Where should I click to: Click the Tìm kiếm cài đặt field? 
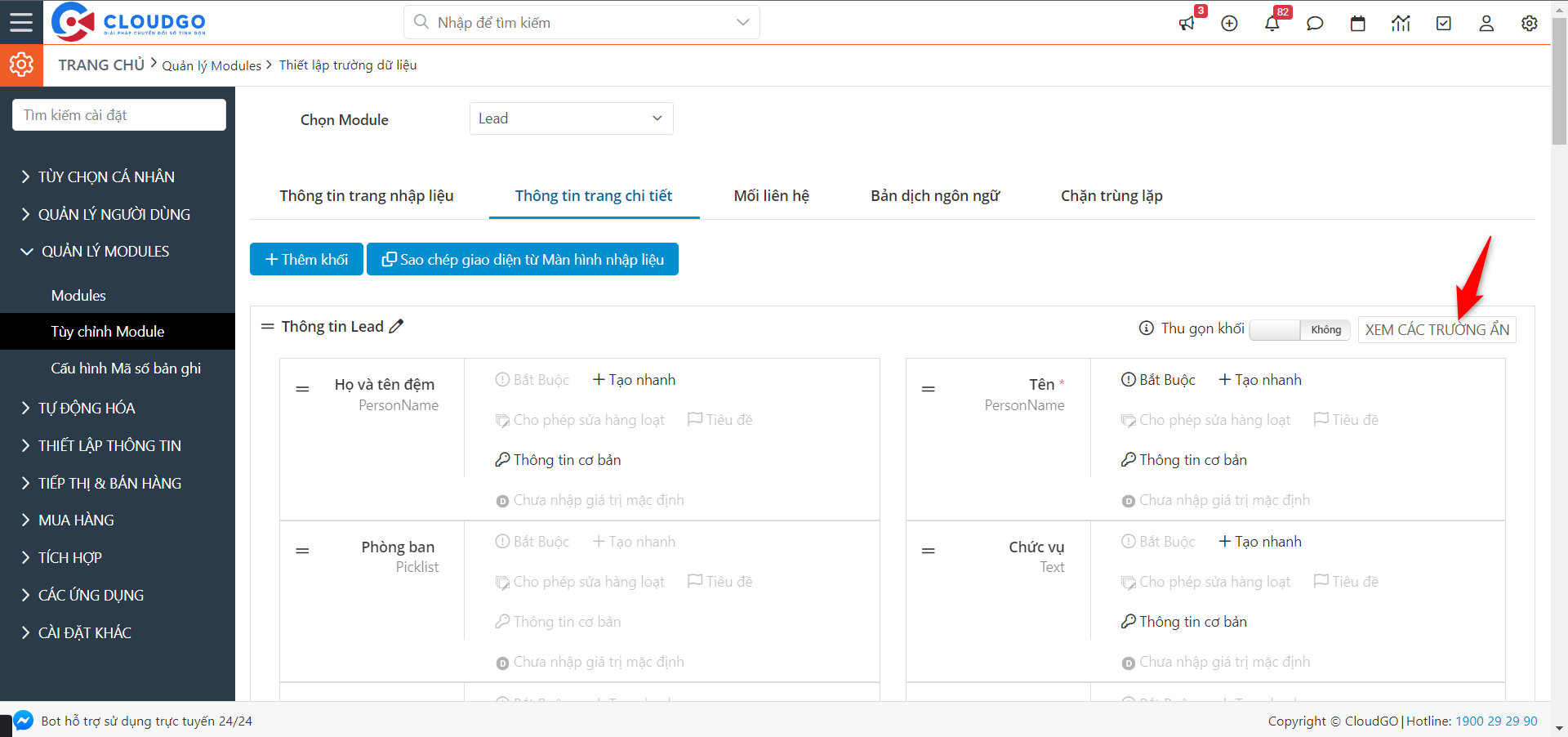(119, 115)
